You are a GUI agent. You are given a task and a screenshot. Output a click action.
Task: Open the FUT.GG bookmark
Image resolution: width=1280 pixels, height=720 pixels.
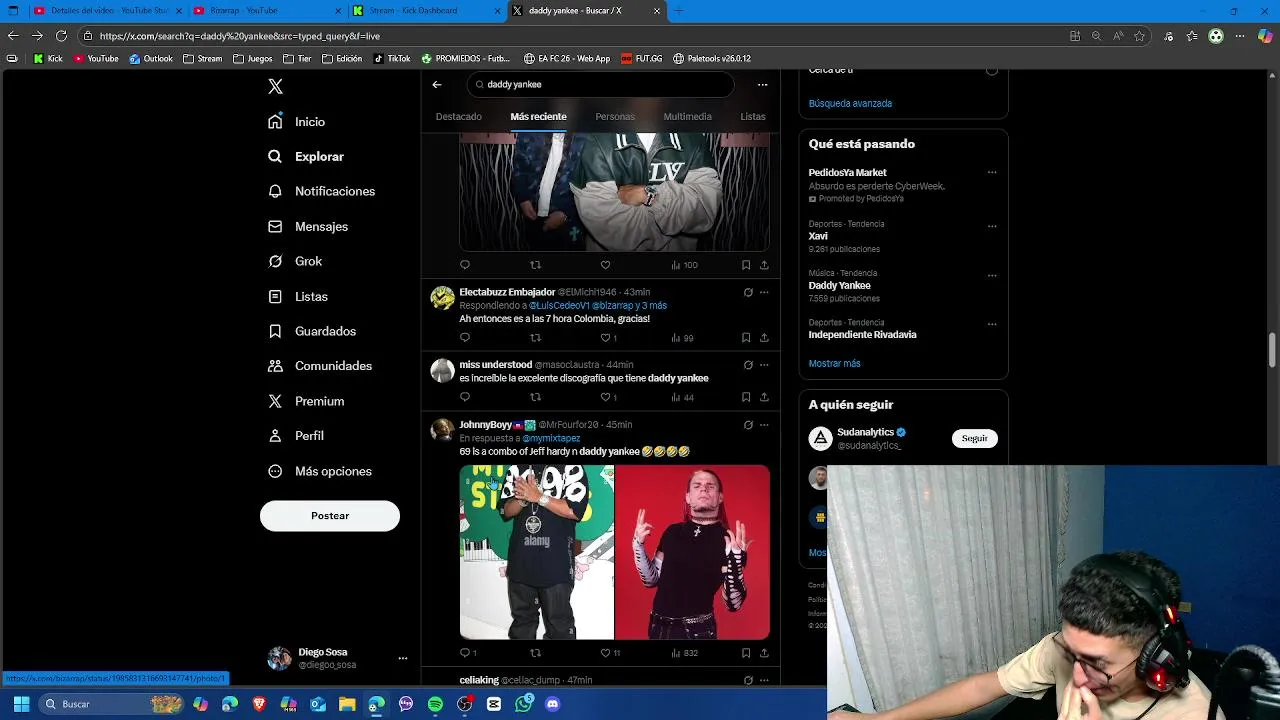(641, 59)
